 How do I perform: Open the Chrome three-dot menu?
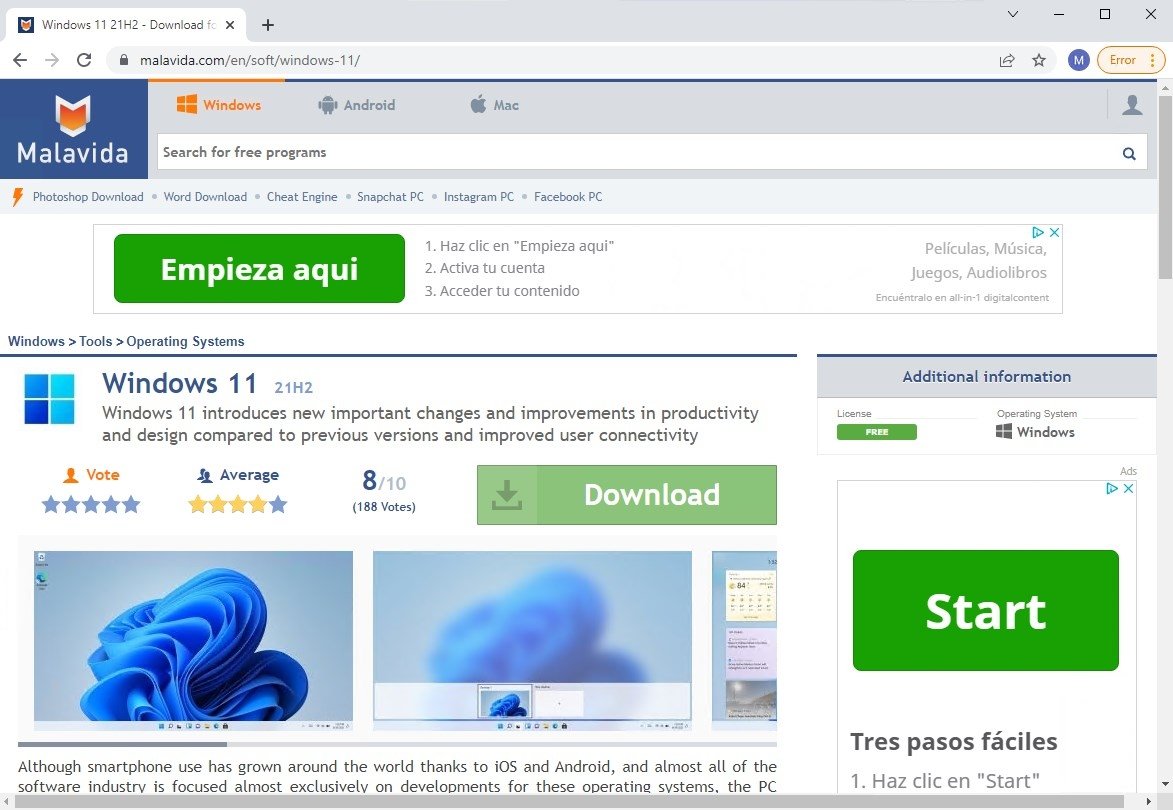tap(1153, 60)
